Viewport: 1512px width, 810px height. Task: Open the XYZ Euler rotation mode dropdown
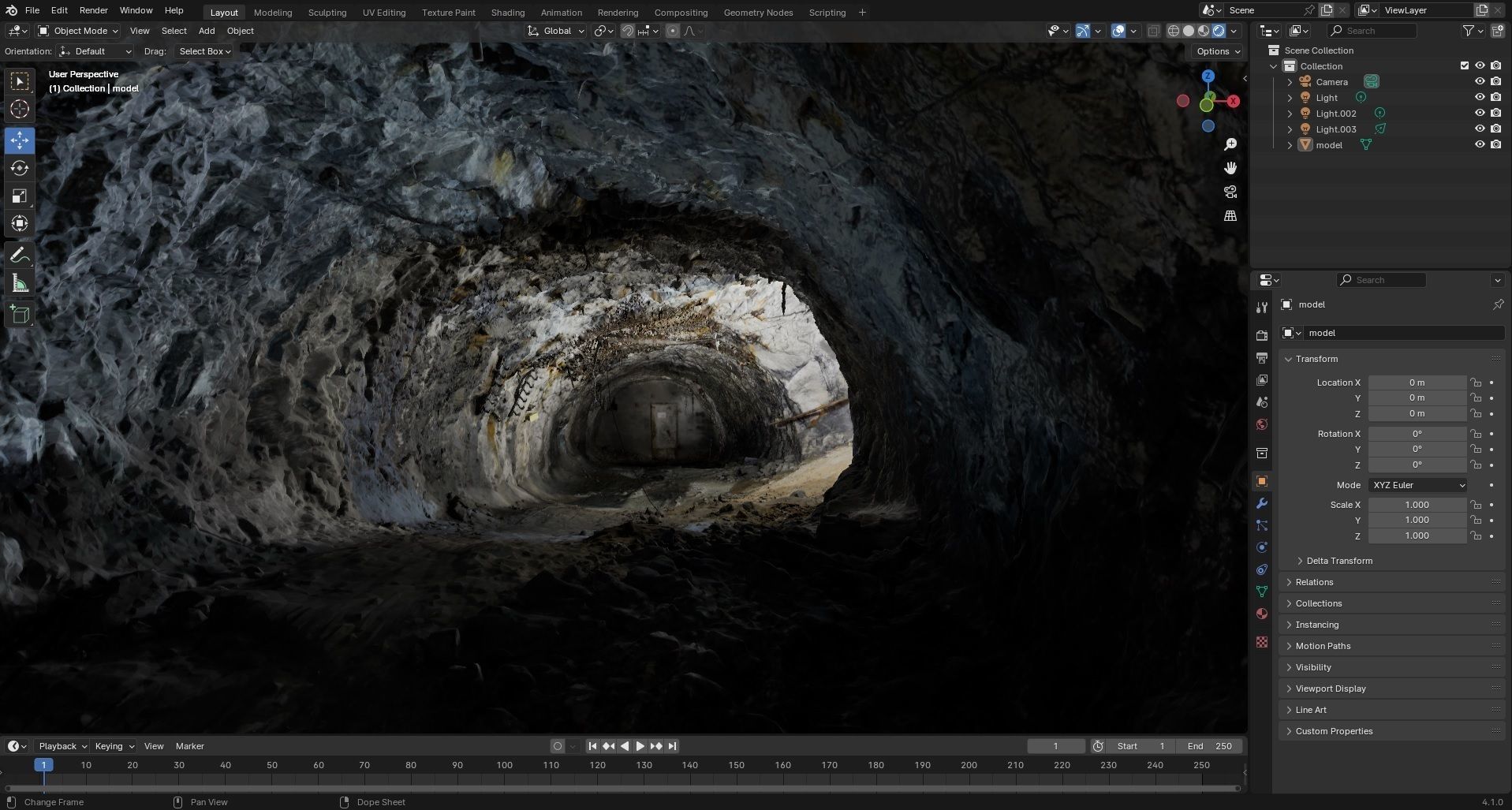(1418, 485)
